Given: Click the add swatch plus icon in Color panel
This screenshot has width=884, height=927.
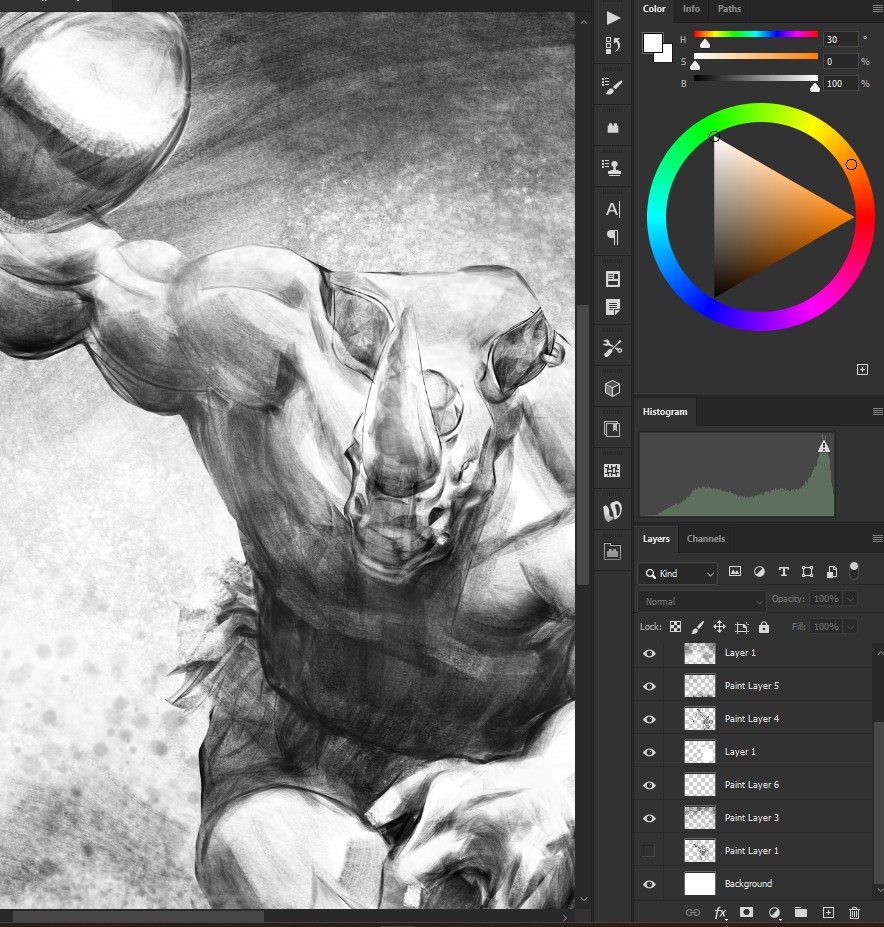Looking at the screenshot, I should point(862,369).
